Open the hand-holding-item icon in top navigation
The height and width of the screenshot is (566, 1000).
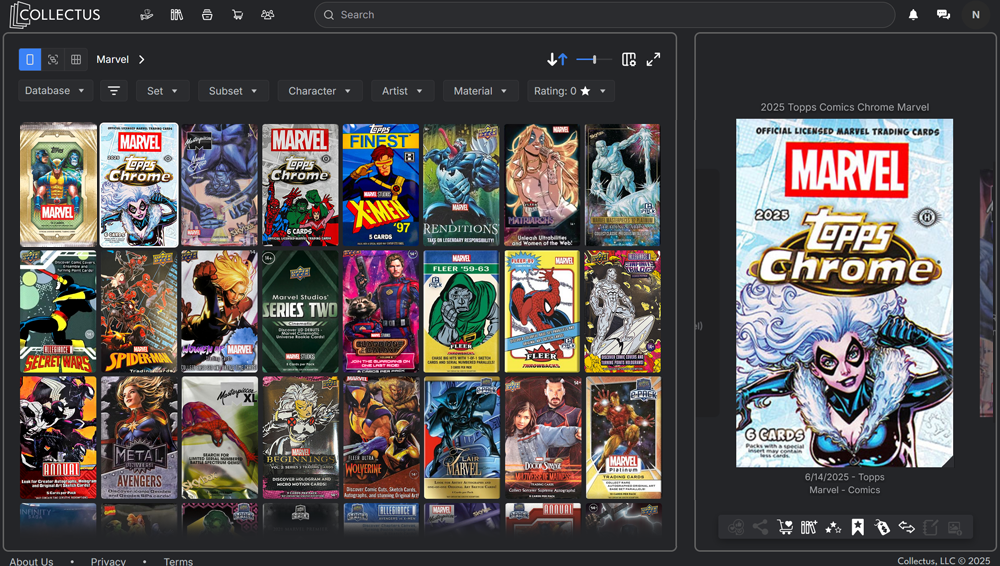pyautogui.click(x=147, y=15)
